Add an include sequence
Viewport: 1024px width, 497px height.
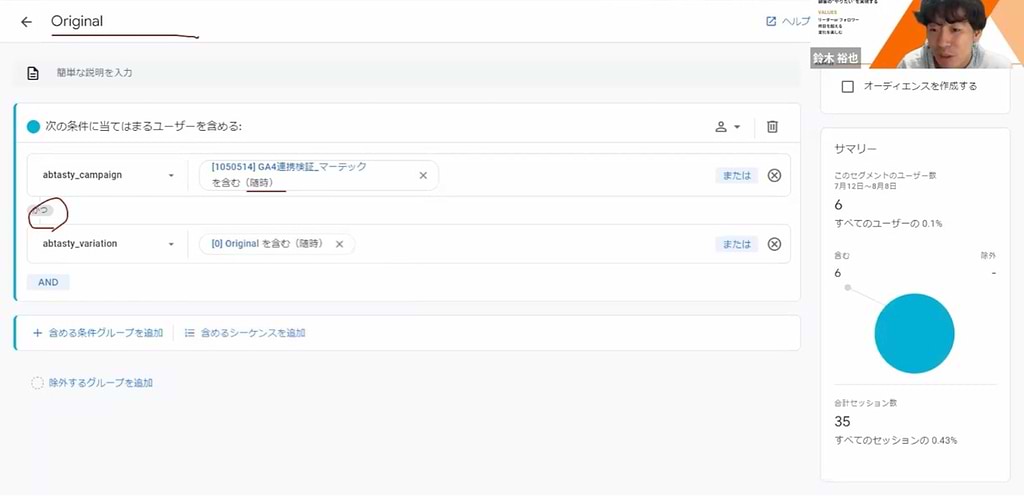pos(245,333)
